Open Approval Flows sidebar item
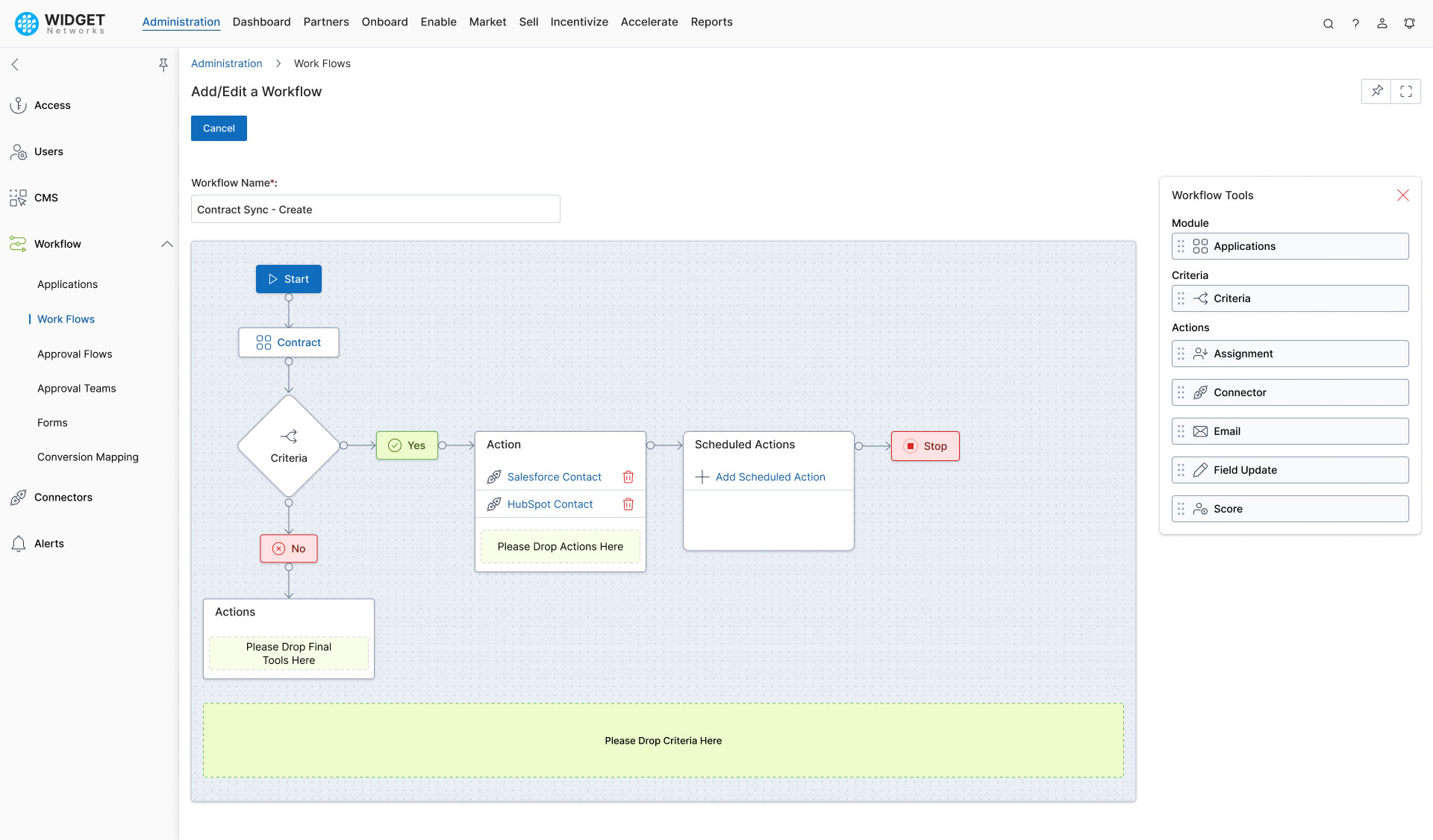 75,354
